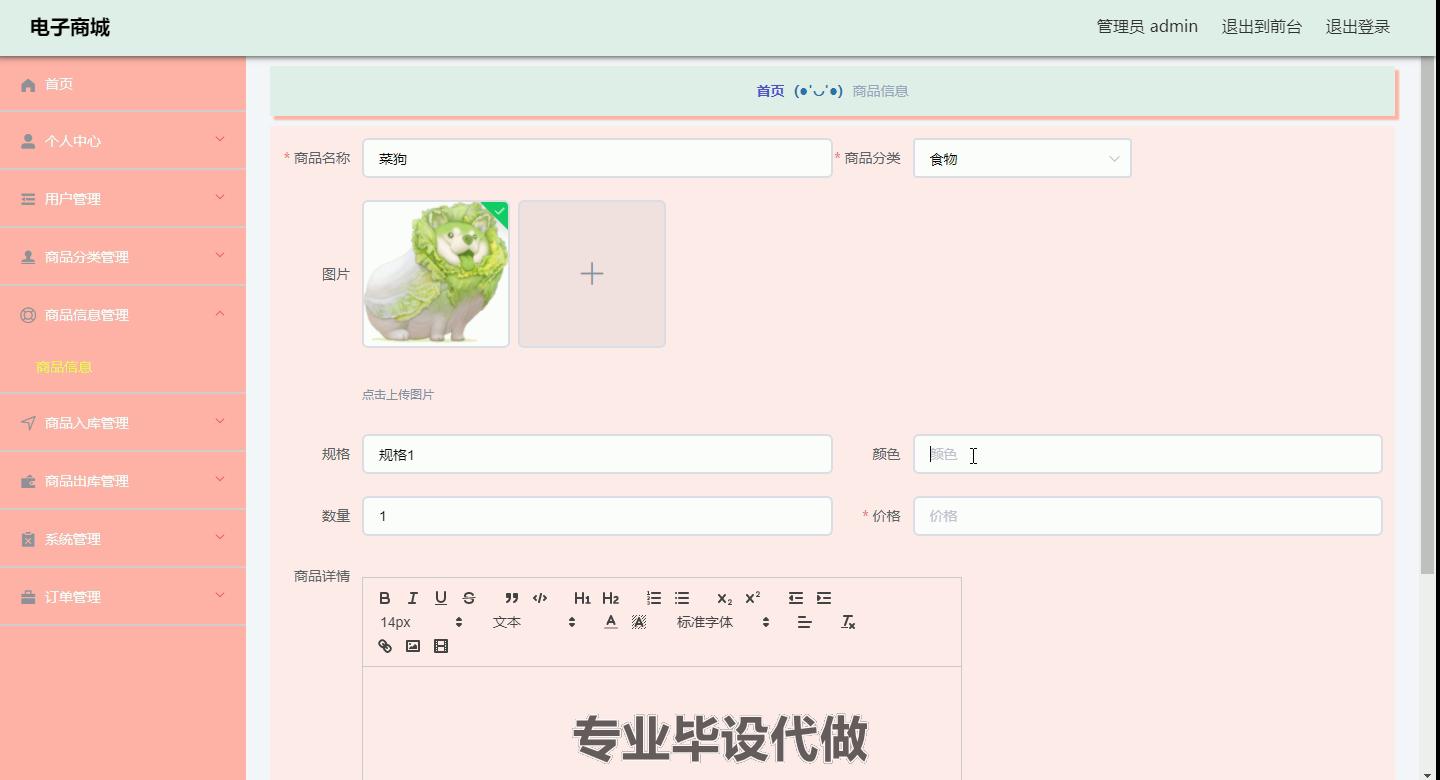
Task: Open the 标准字体 font family dropdown
Action: pyautogui.click(x=723, y=622)
